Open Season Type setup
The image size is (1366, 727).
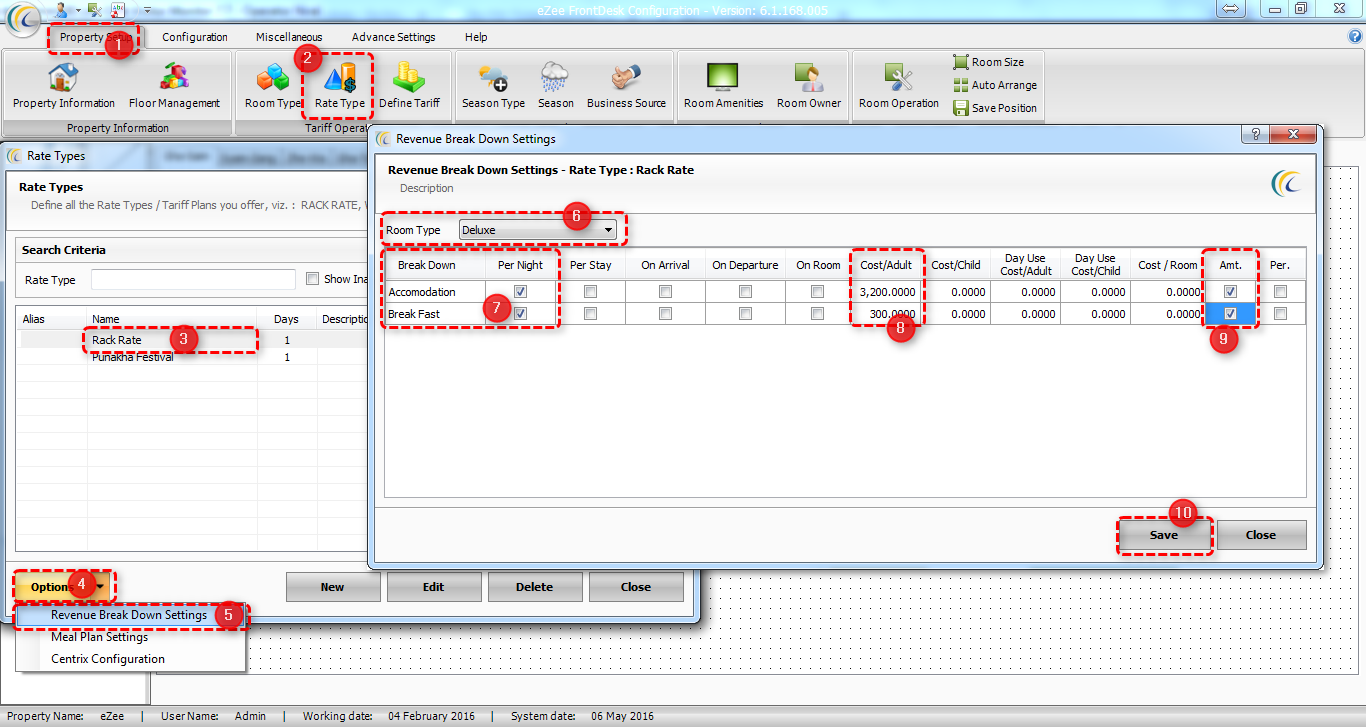(493, 86)
